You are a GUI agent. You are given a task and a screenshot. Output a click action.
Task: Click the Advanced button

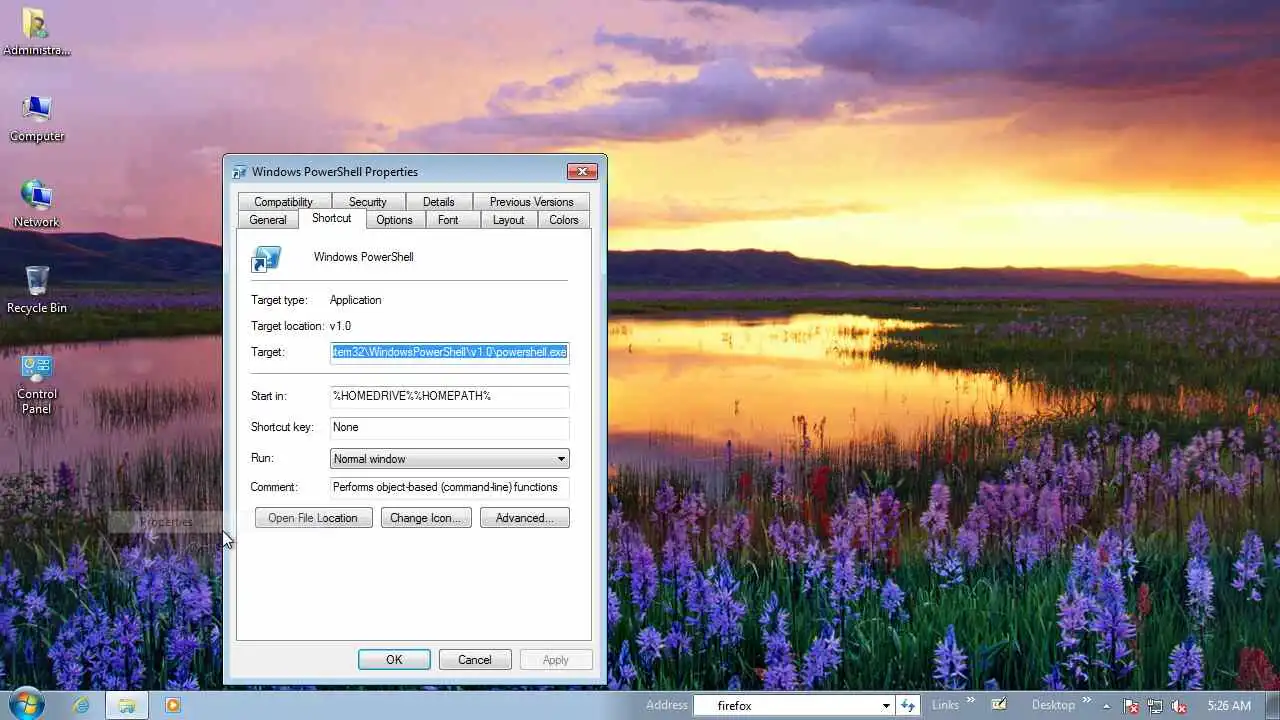coord(524,518)
